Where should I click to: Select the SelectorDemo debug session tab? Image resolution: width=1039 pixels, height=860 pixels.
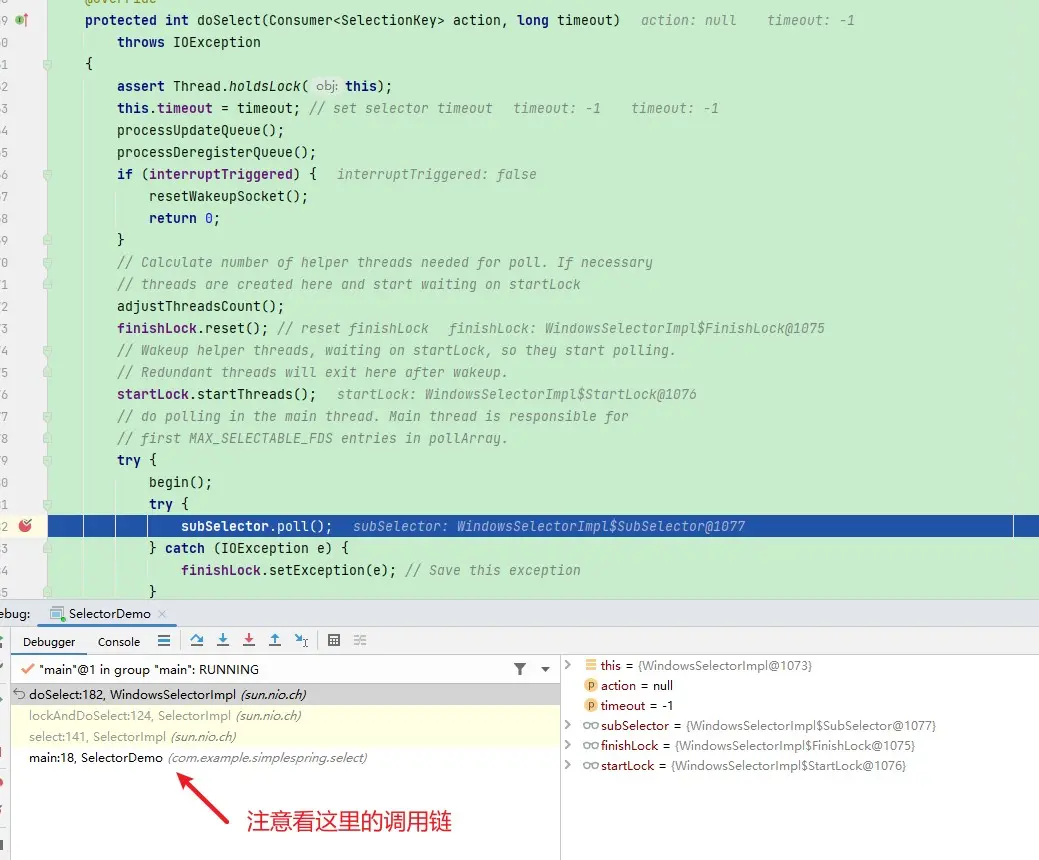[x=109, y=614]
